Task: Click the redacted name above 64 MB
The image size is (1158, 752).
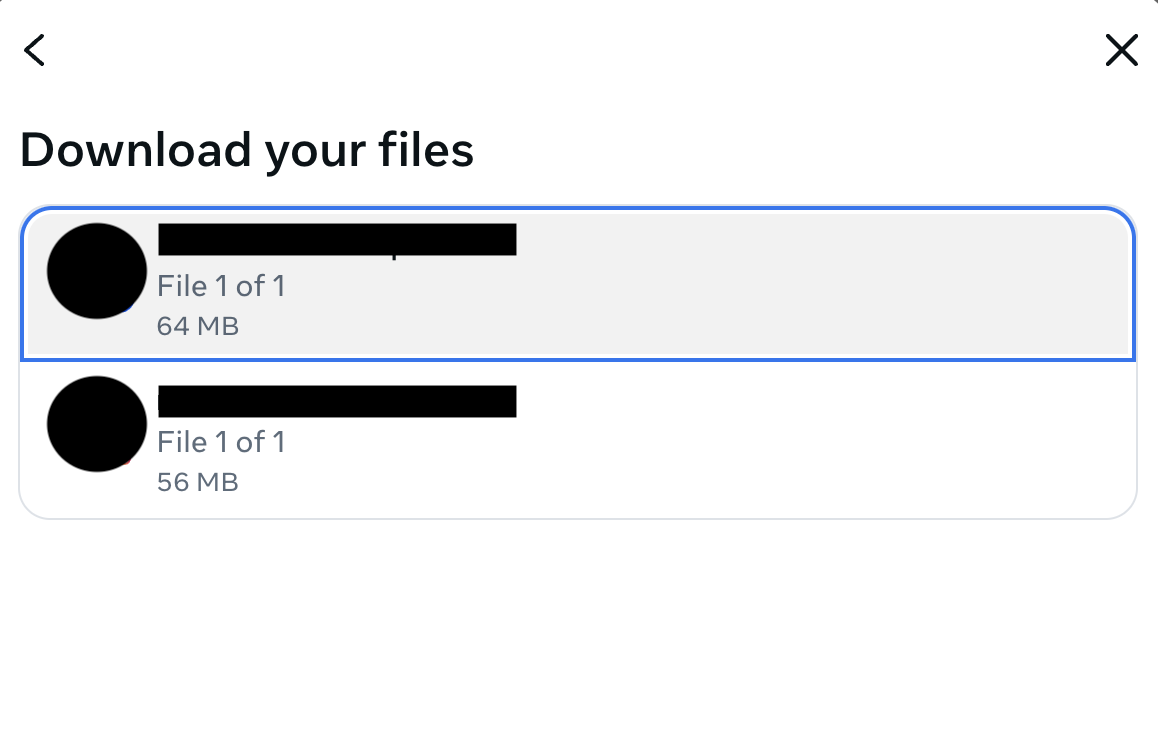Action: point(337,240)
